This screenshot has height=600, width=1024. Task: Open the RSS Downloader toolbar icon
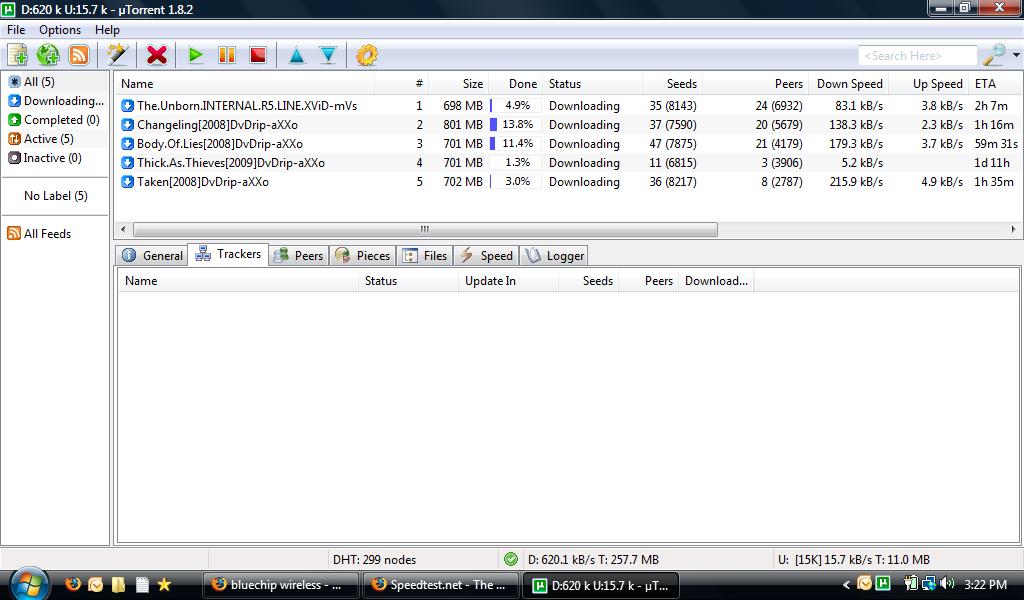pyautogui.click(x=79, y=55)
